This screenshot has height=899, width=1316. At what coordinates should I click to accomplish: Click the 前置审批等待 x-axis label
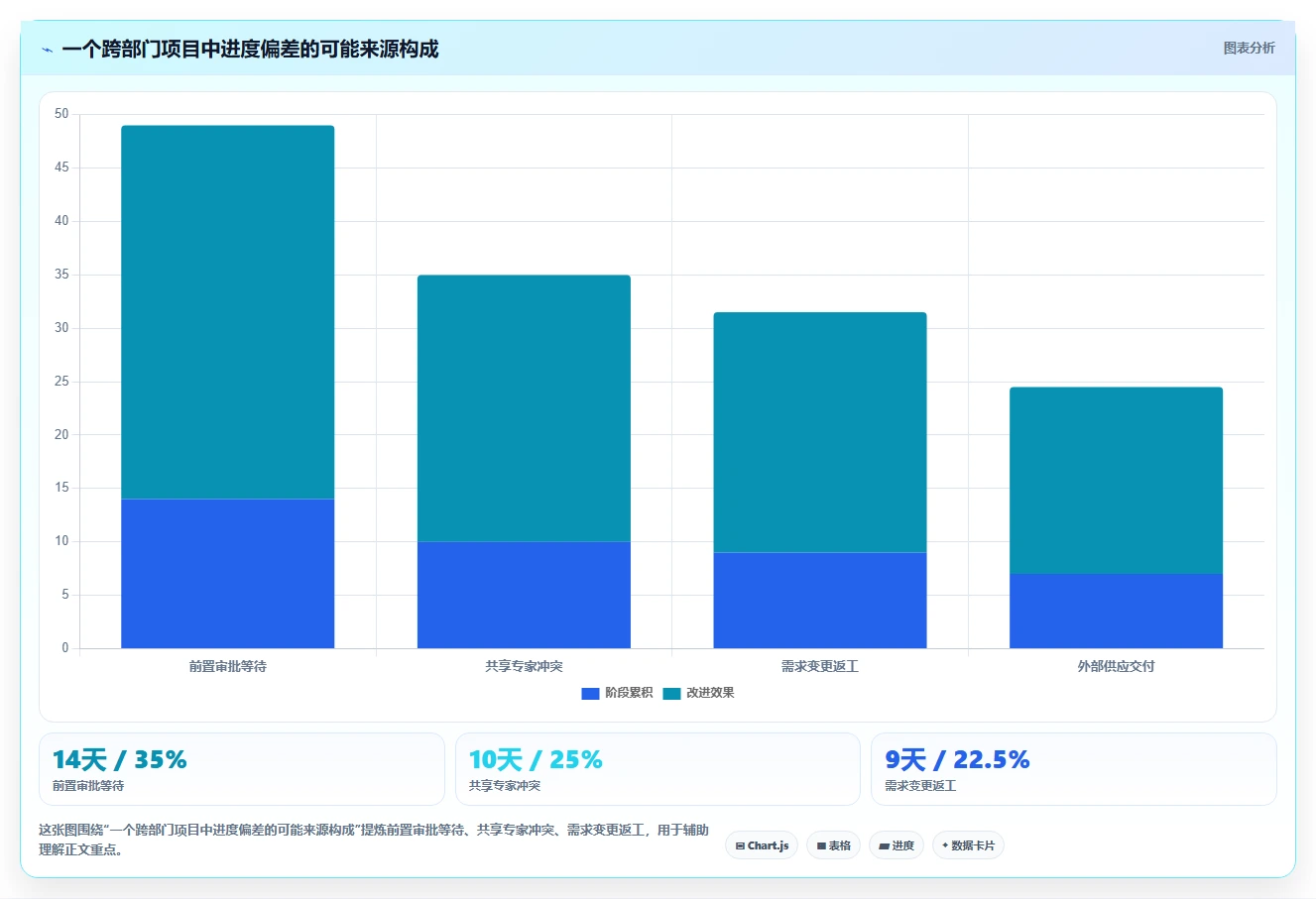click(228, 666)
